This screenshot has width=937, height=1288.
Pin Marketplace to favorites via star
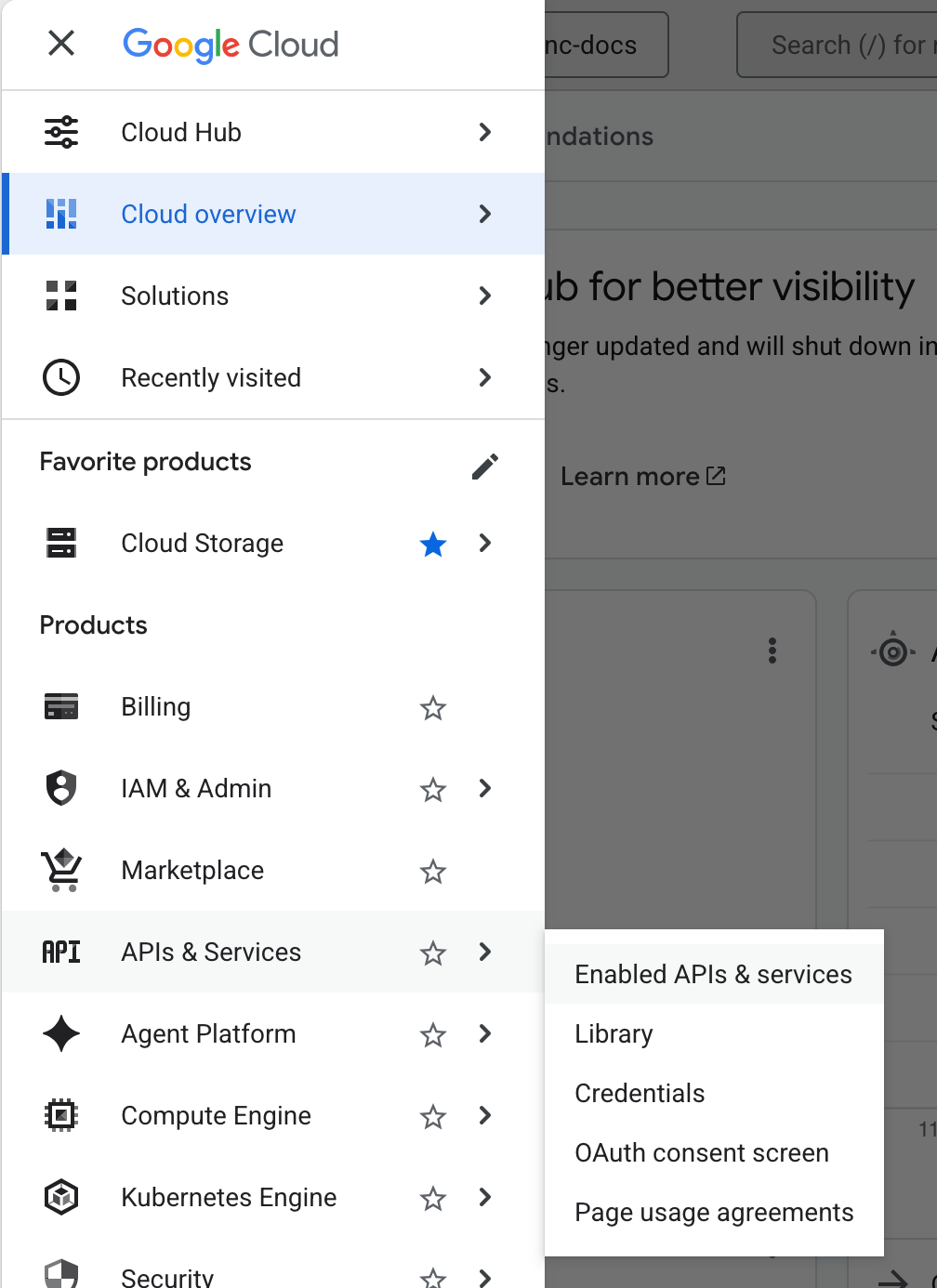433,872
